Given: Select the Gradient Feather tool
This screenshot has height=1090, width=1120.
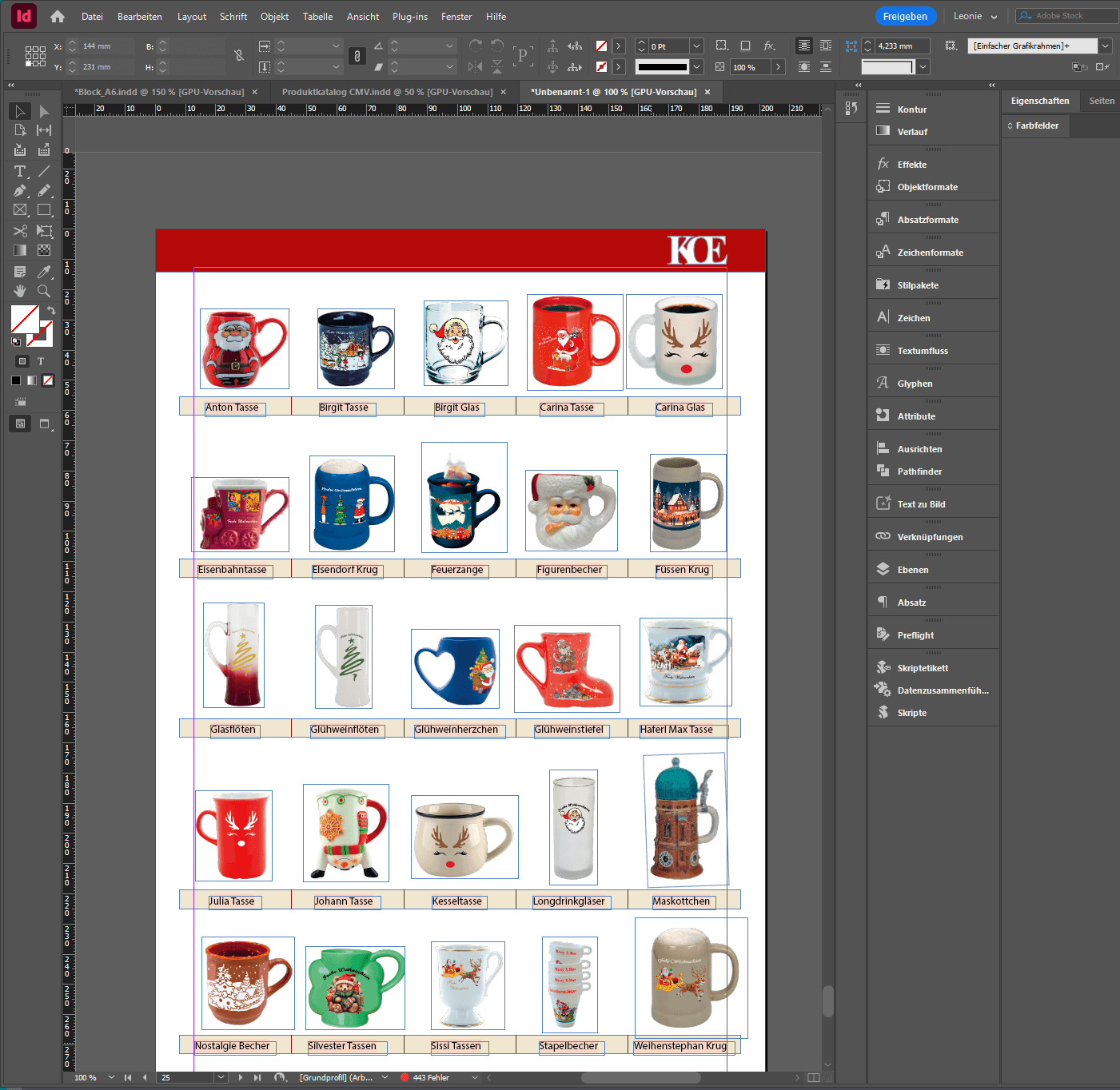Looking at the screenshot, I should [x=44, y=250].
